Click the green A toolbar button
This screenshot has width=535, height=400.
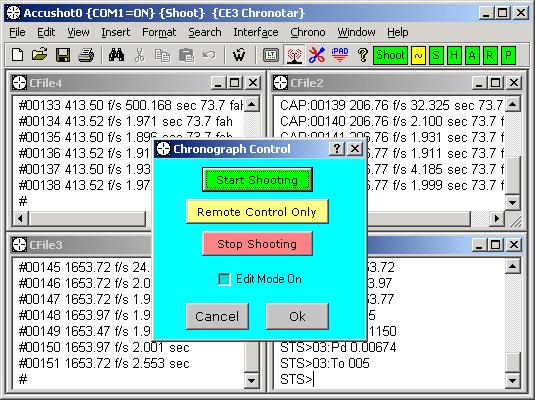[472, 55]
